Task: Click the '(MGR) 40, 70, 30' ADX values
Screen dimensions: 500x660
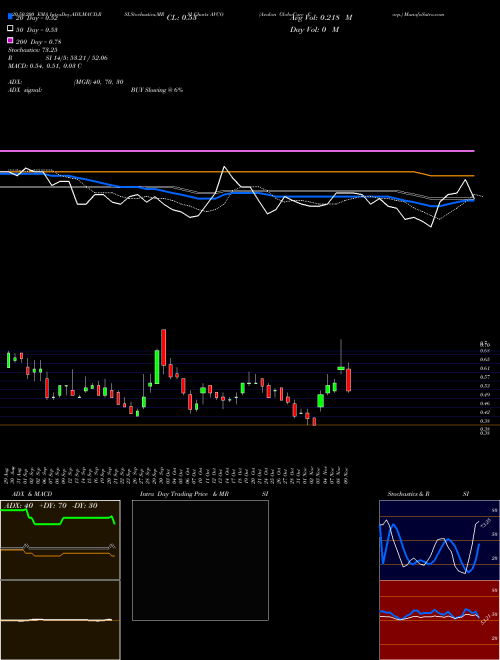Action: (98, 82)
